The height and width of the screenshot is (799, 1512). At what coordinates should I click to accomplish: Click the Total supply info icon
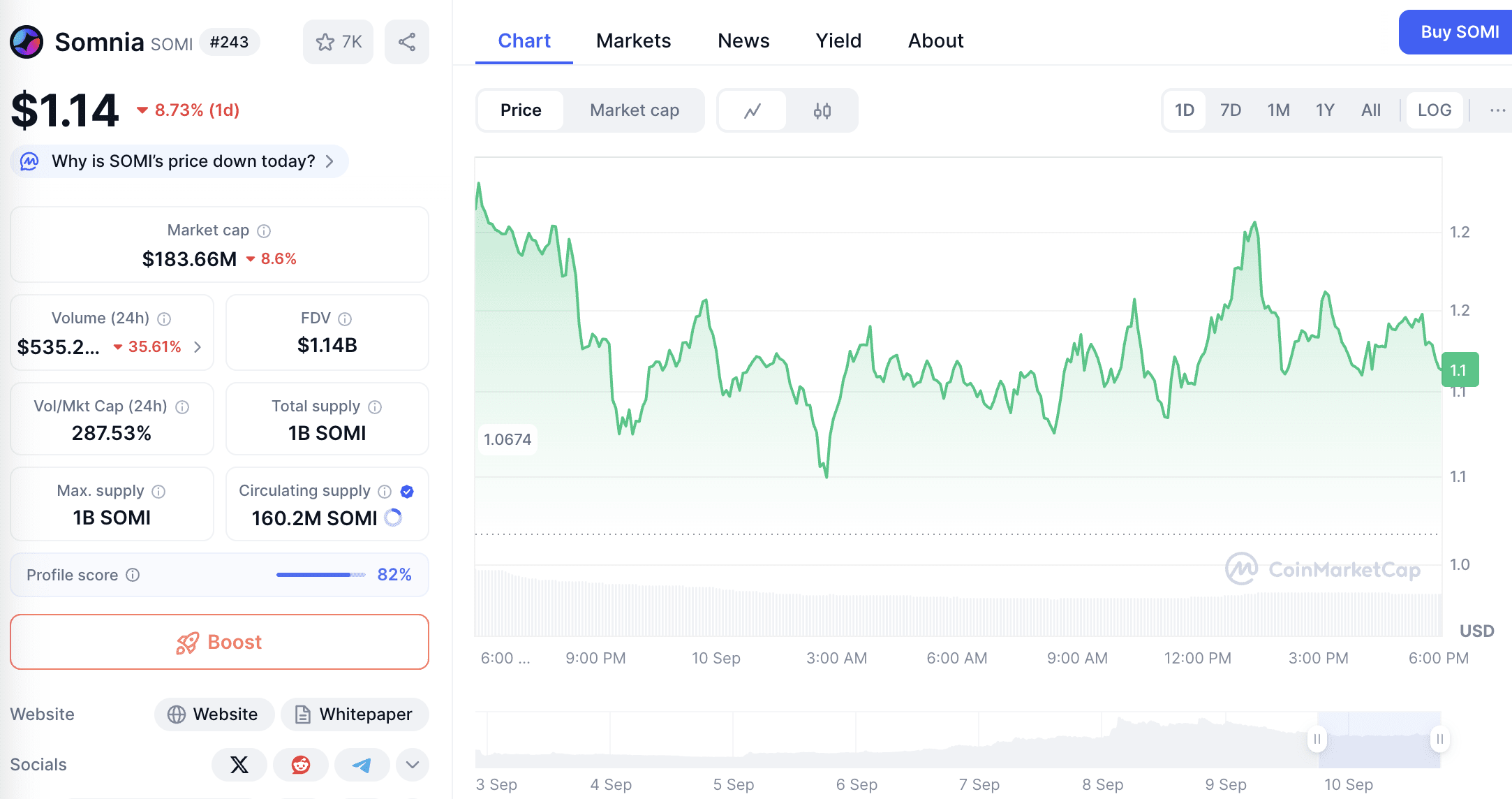[375, 406]
